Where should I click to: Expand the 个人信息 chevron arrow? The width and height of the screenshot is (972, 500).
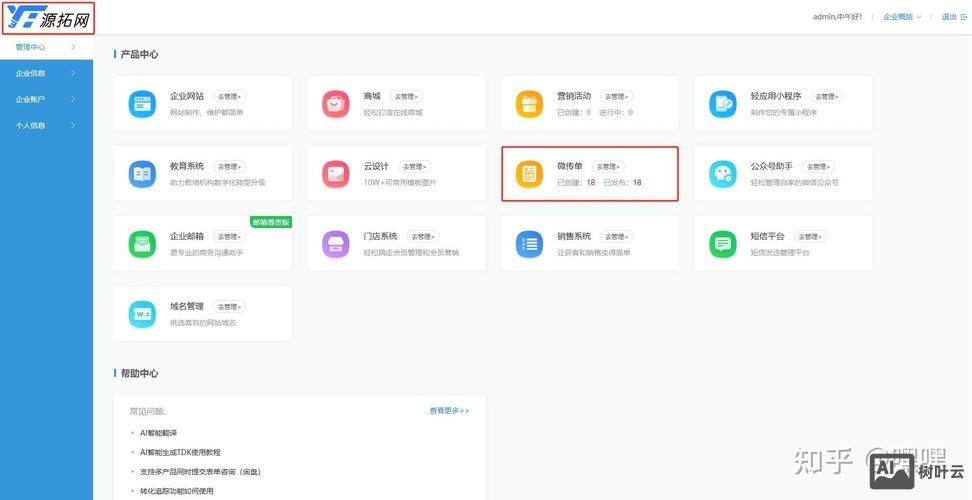74,125
